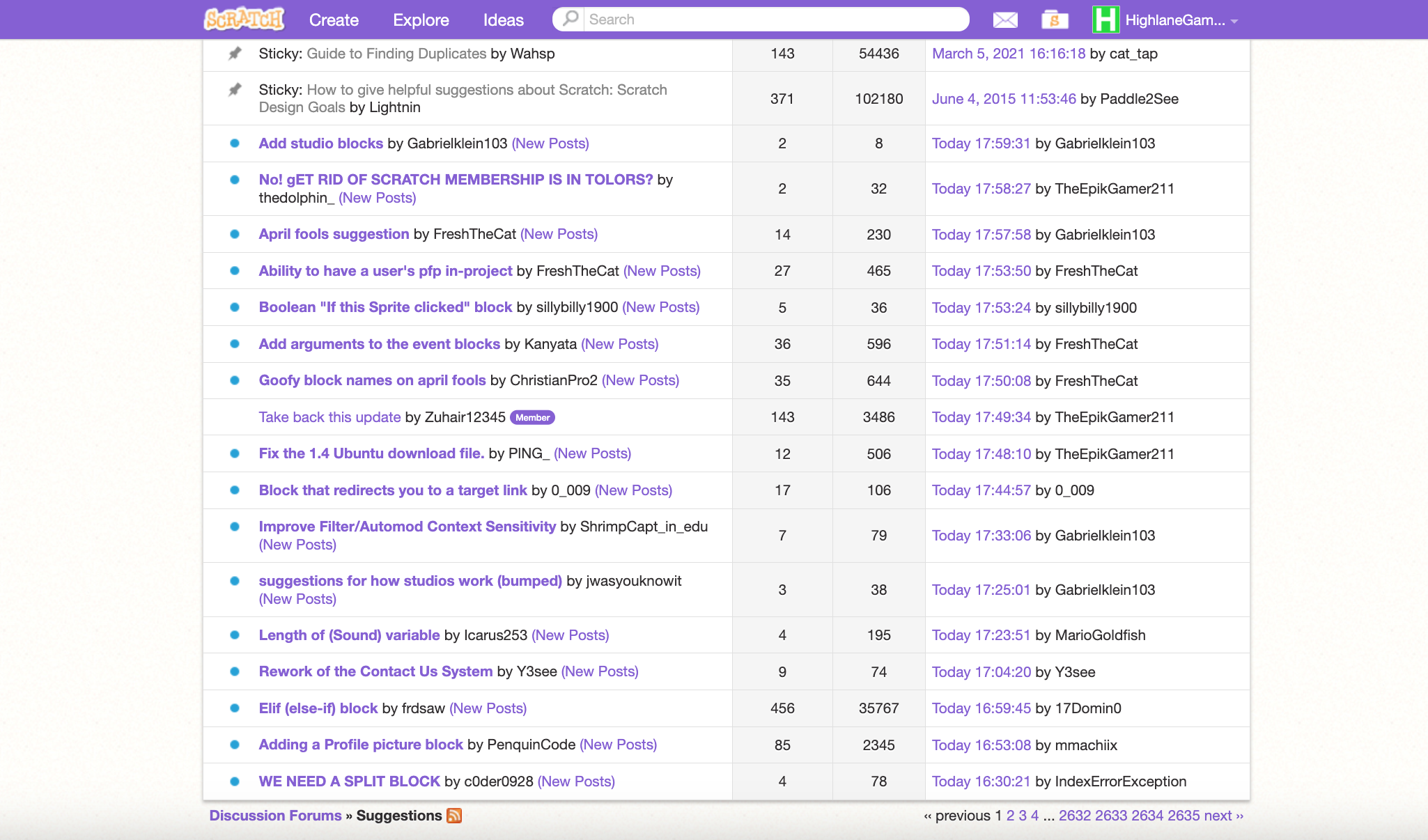Open the My Stuff folder icon
1428x840 pixels.
click(1055, 20)
